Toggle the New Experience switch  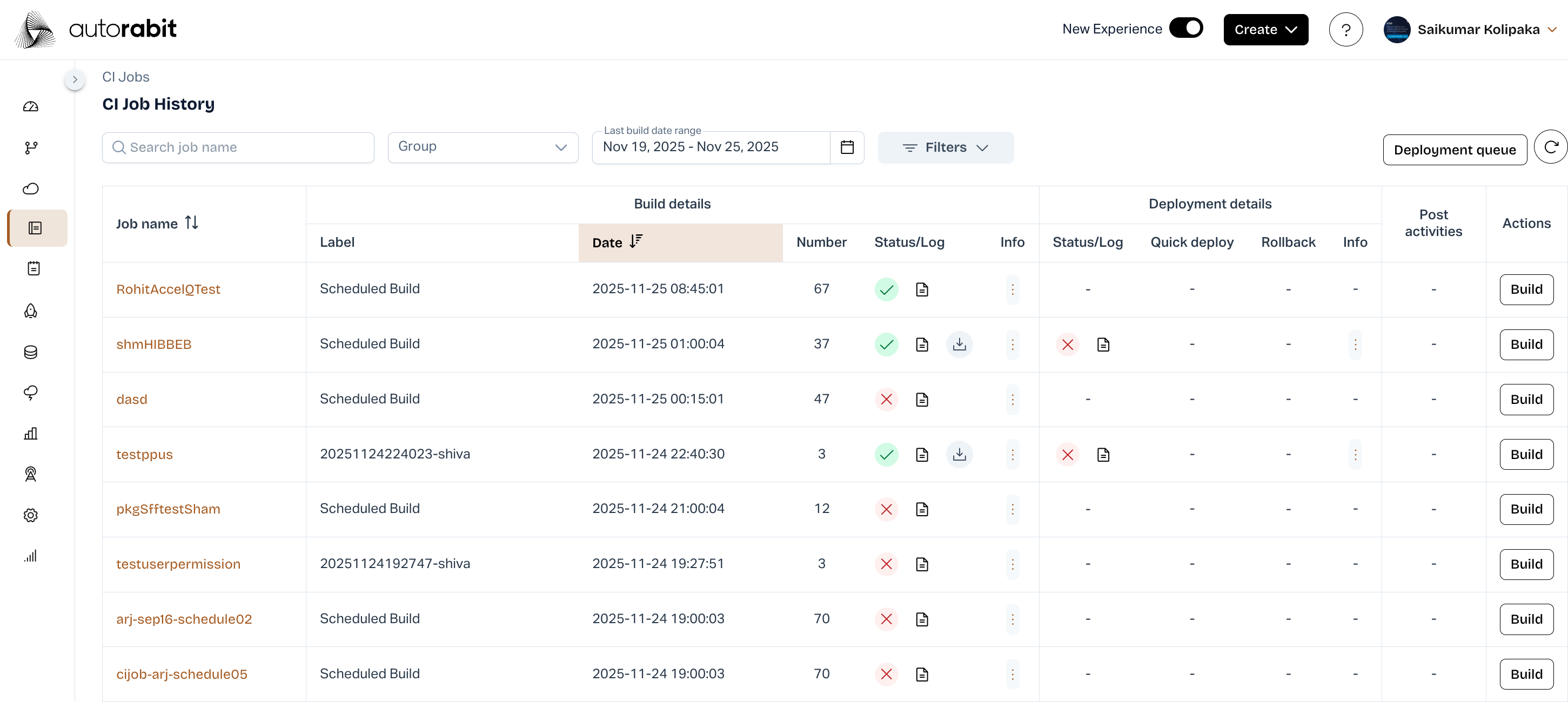click(x=1186, y=29)
